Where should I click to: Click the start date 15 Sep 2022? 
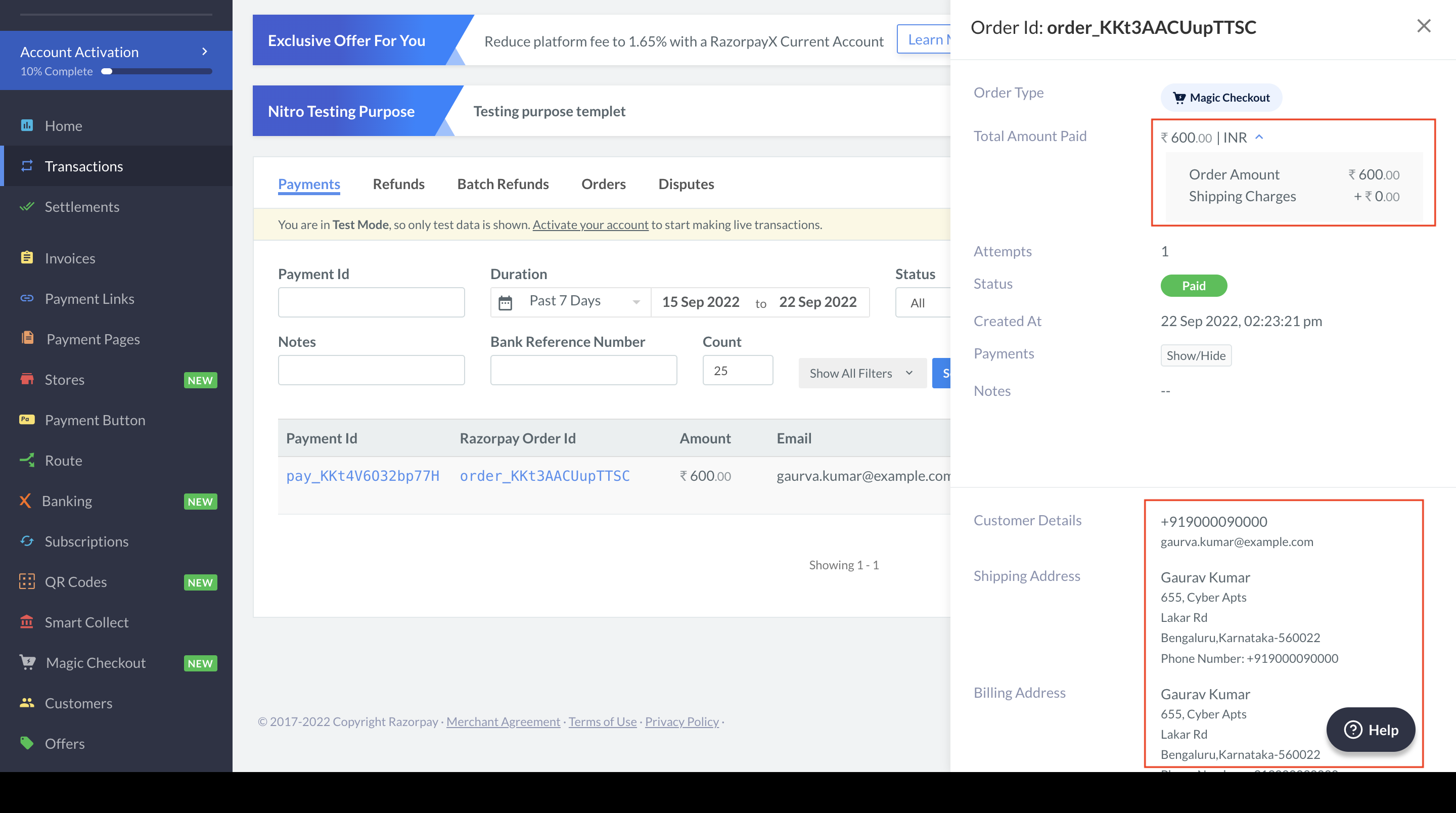coord(701,302)
